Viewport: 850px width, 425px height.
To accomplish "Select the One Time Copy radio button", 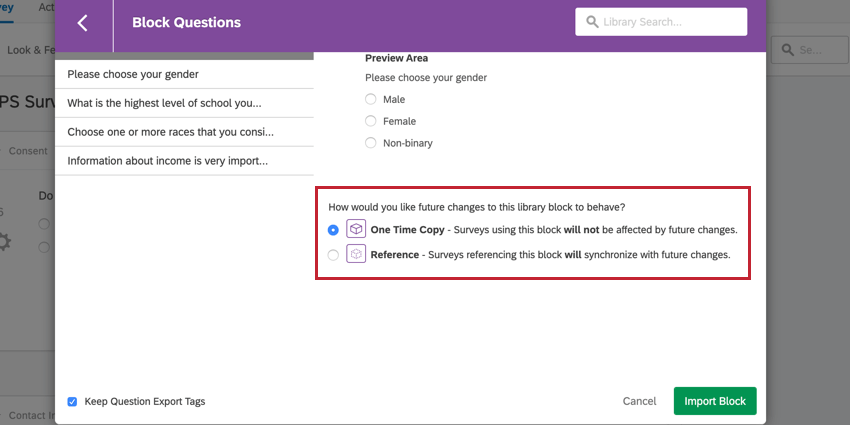I will click(333, 229).
